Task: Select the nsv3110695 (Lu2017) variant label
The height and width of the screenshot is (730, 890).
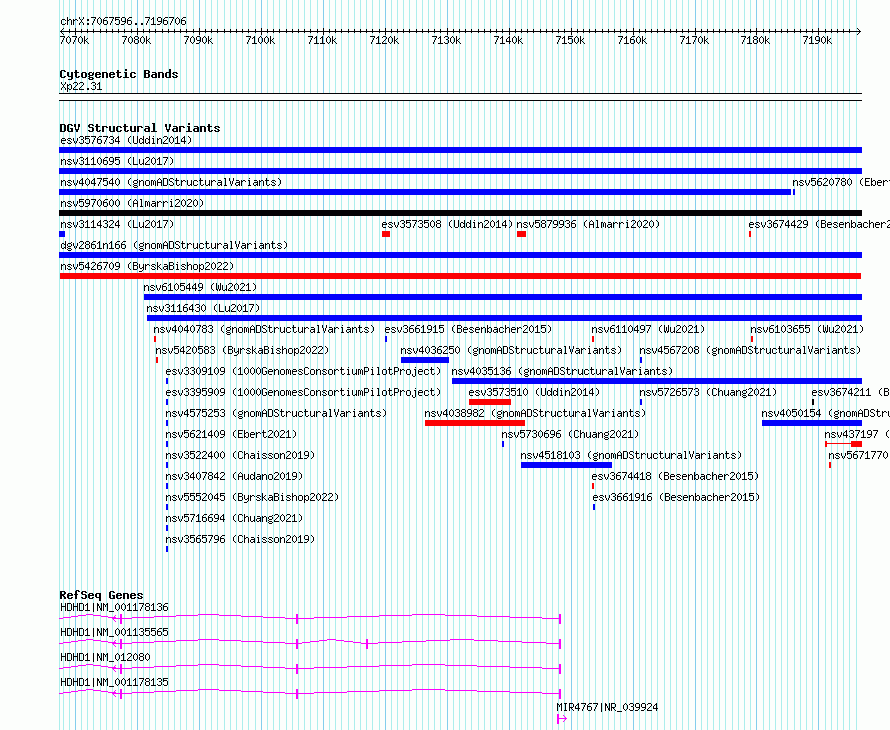Action: (117, 161)
